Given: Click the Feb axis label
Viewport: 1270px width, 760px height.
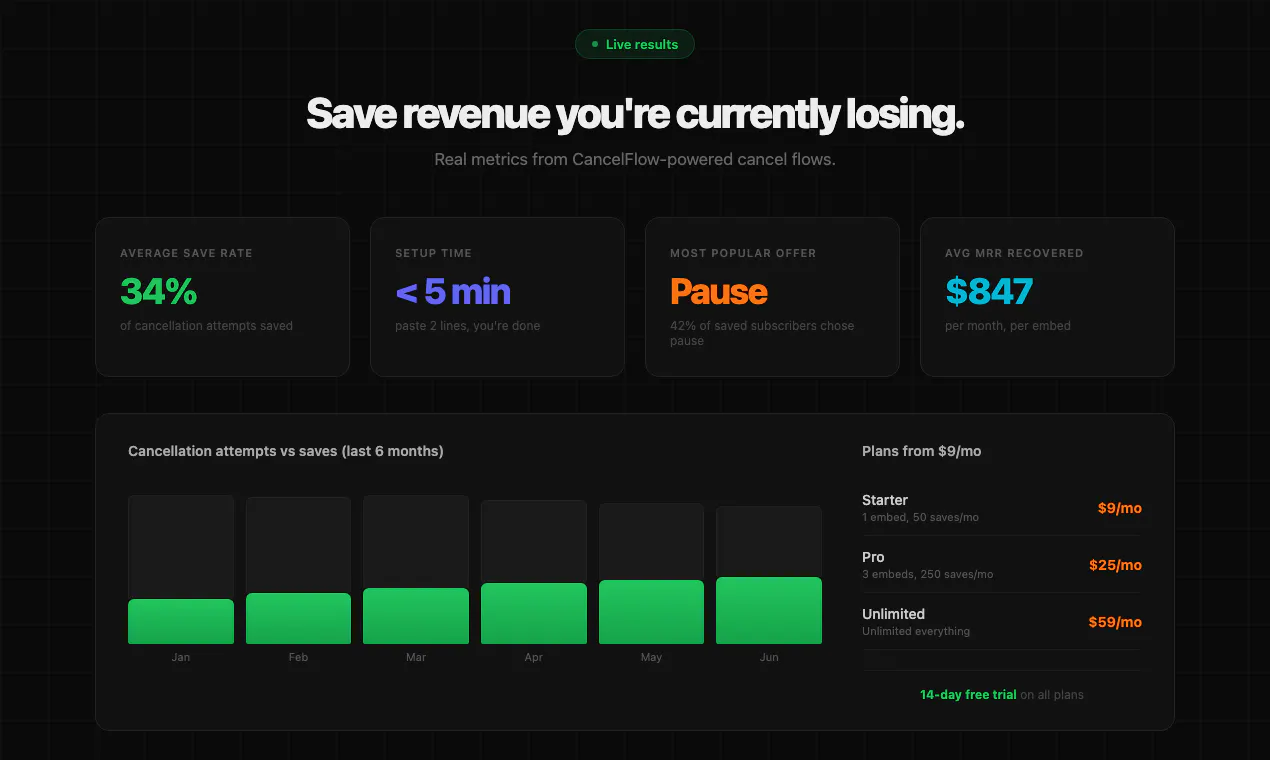Looking at the screenshot, I should click(x=298, y=657).
